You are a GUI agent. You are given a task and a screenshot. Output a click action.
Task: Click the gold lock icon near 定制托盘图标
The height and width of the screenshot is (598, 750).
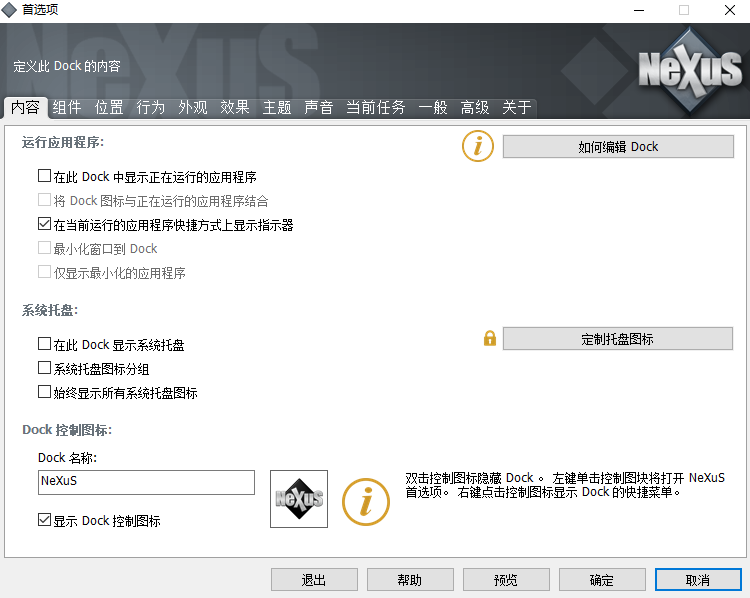[x=490, y=338]
